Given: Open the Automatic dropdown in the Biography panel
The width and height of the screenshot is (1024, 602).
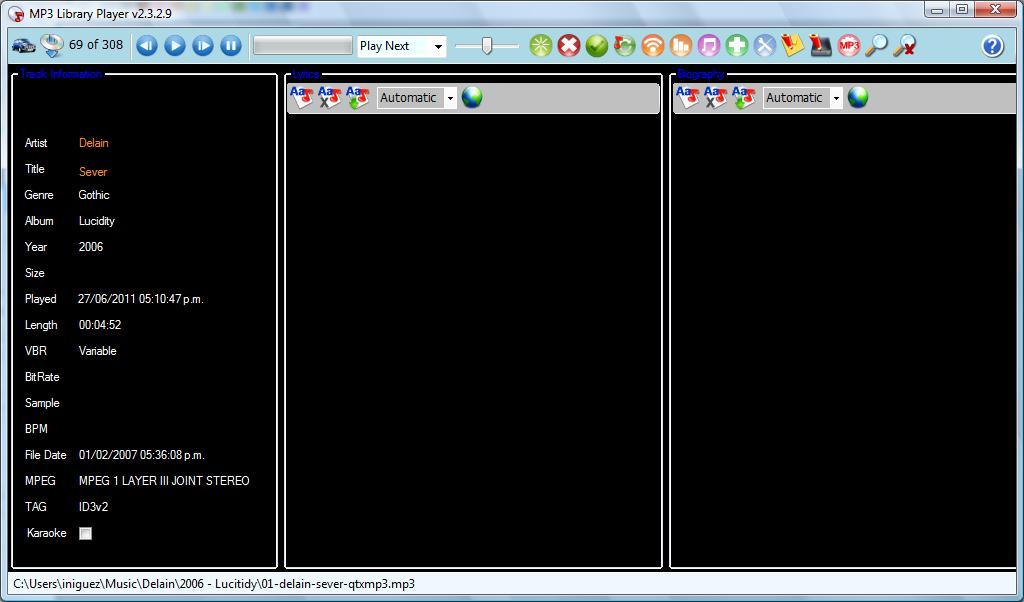Looking at the screenshot, I should [x=801, y=97].
